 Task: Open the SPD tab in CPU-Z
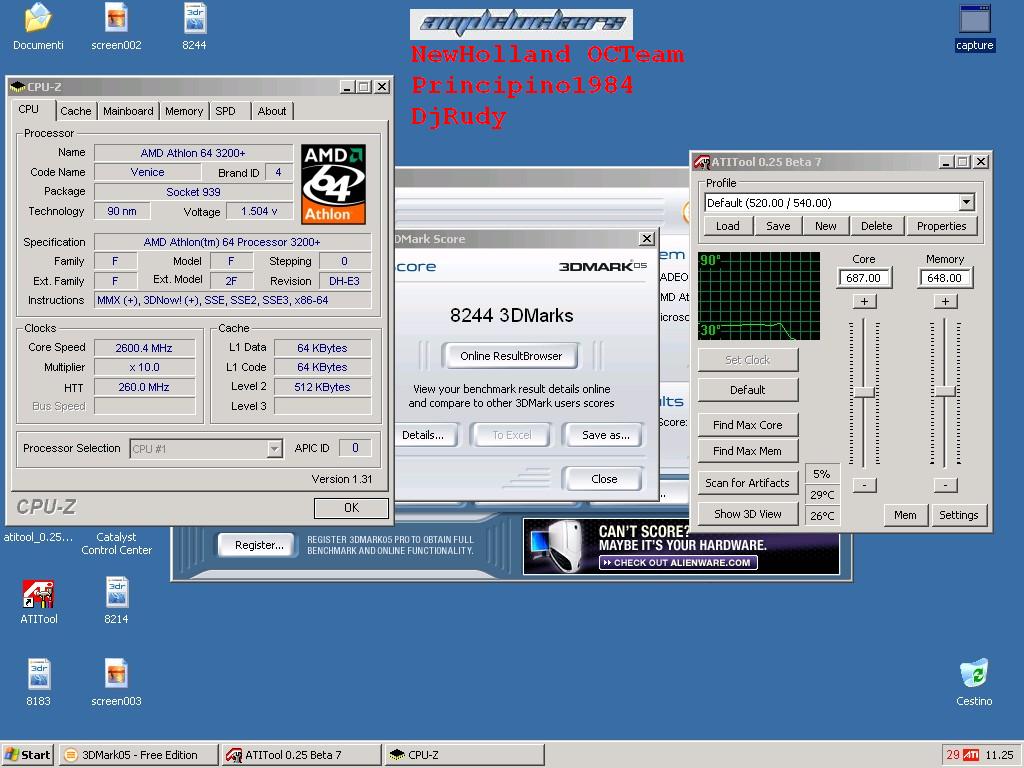[225, 111]
